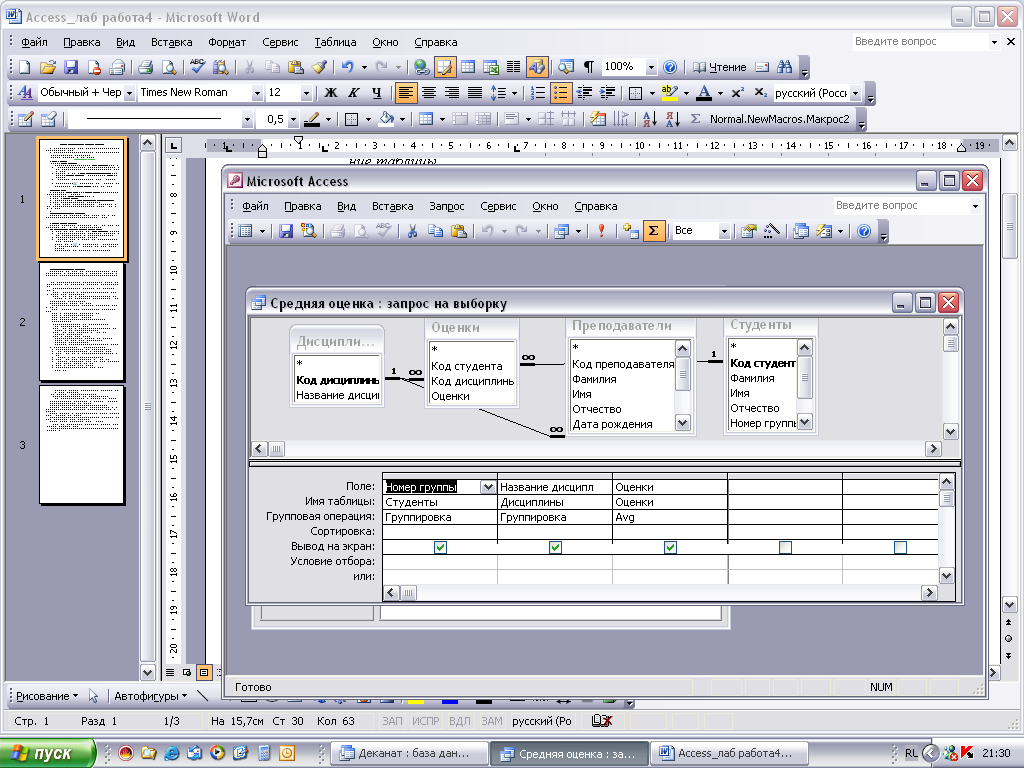This screenshot has width=1024, height=768.
Task: Click the Find binoculars icon in Word
Action: (784, 67)
